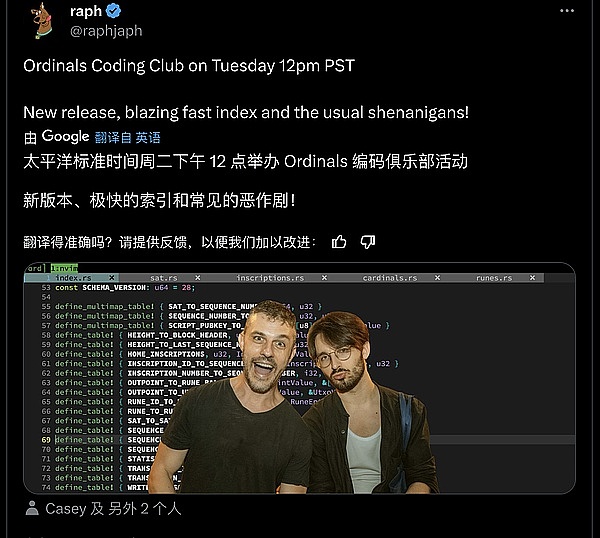Click raph's Scooby-Doo profile avatar

pyautogui.click(x=42, y=21)
